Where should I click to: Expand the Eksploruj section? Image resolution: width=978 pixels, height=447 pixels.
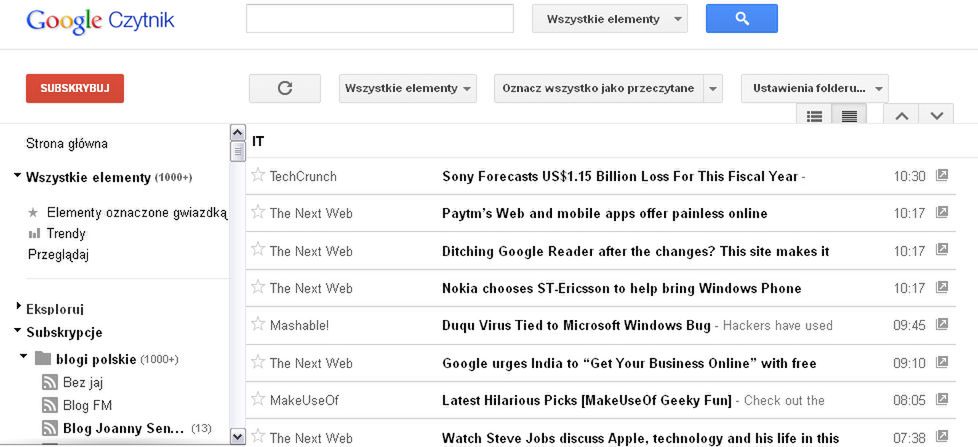tap(19, 306)
